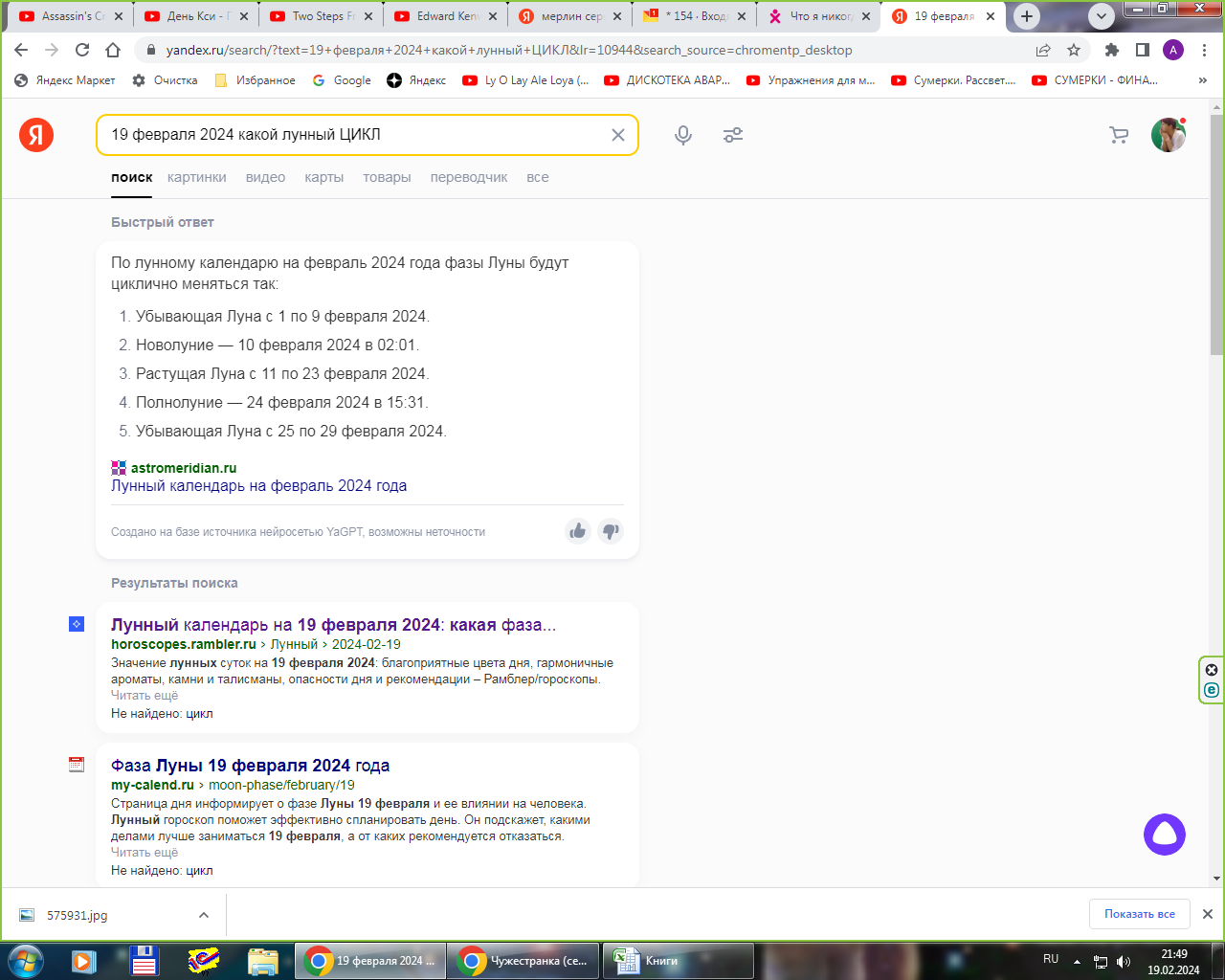Click Показать все downloads button
Viewport: 1225px width, 980px height.
(1139, 914)
